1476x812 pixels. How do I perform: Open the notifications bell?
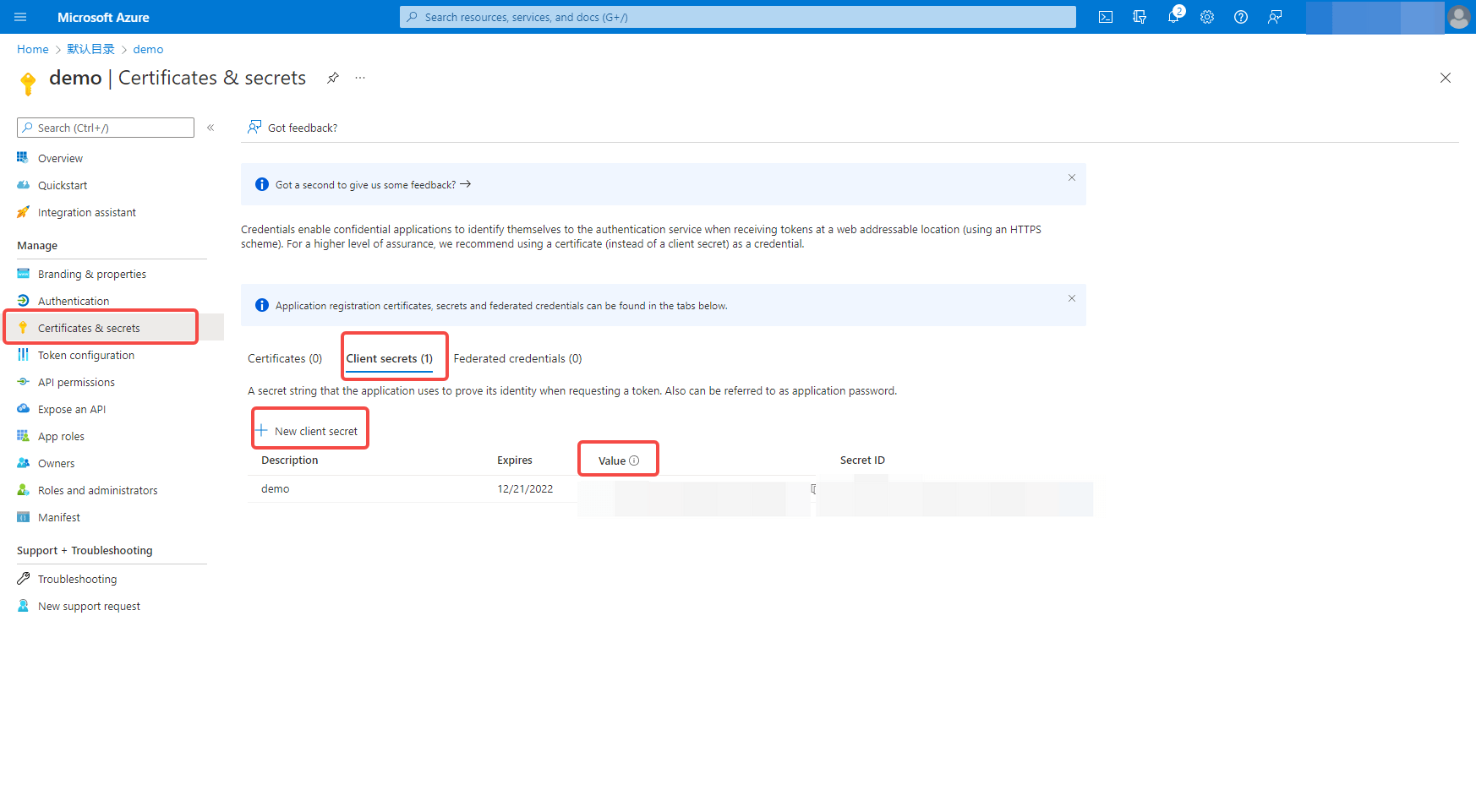1173,17
